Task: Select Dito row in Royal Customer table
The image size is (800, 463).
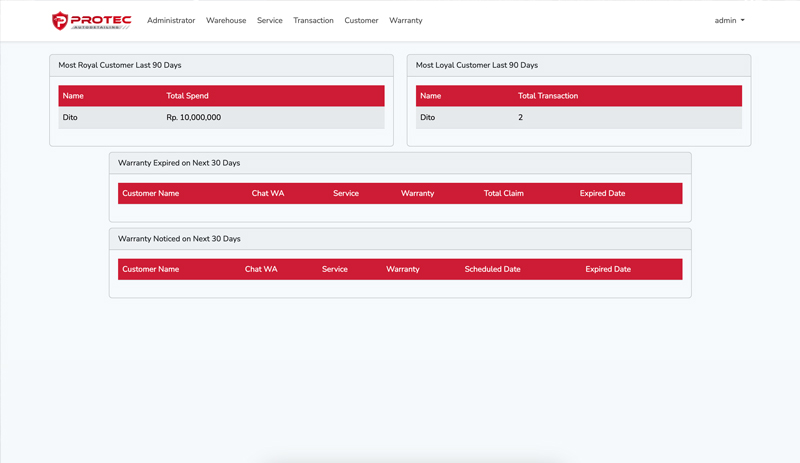Action: coord(70,117)
